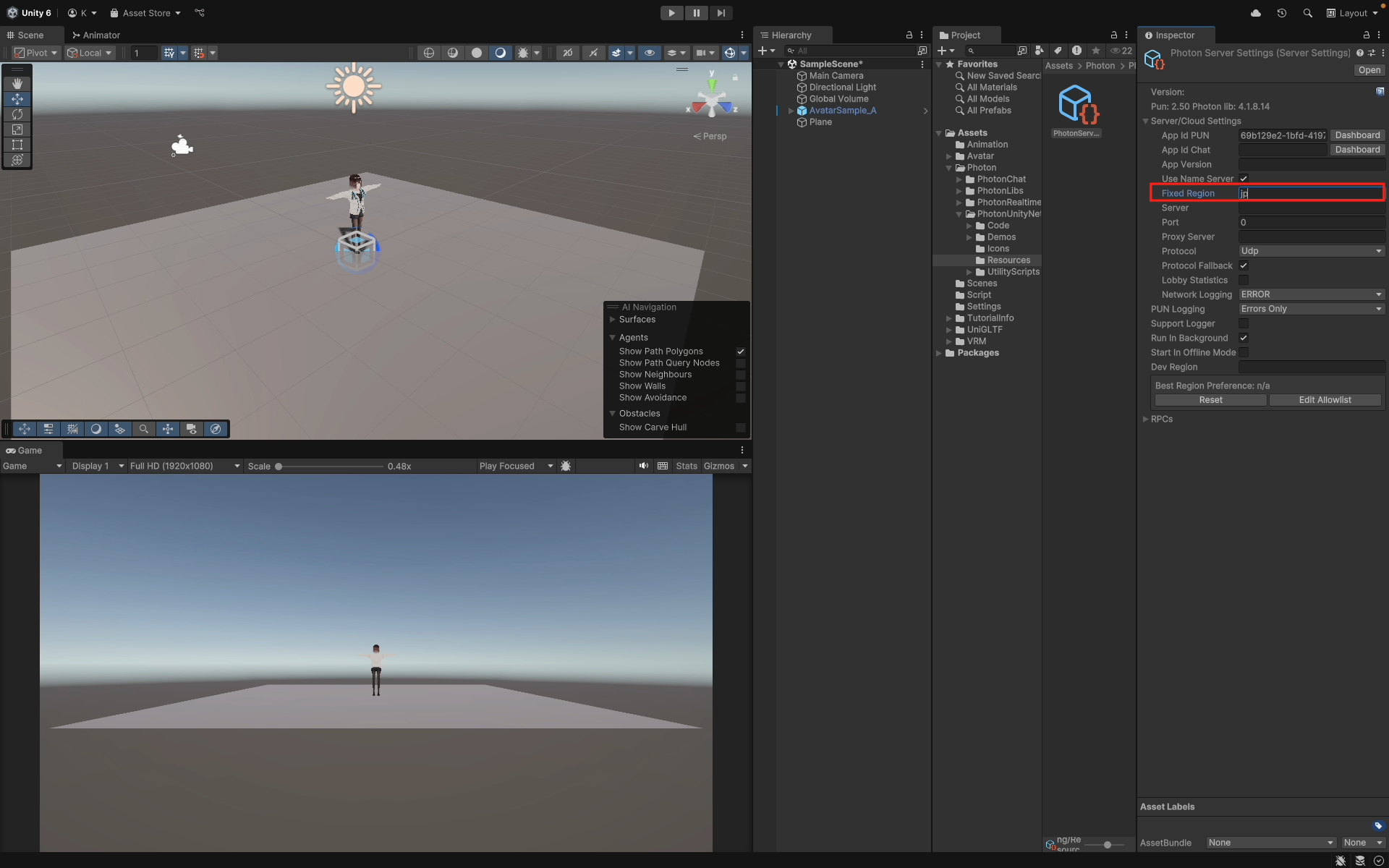Select the Move tool

(17, 99)
